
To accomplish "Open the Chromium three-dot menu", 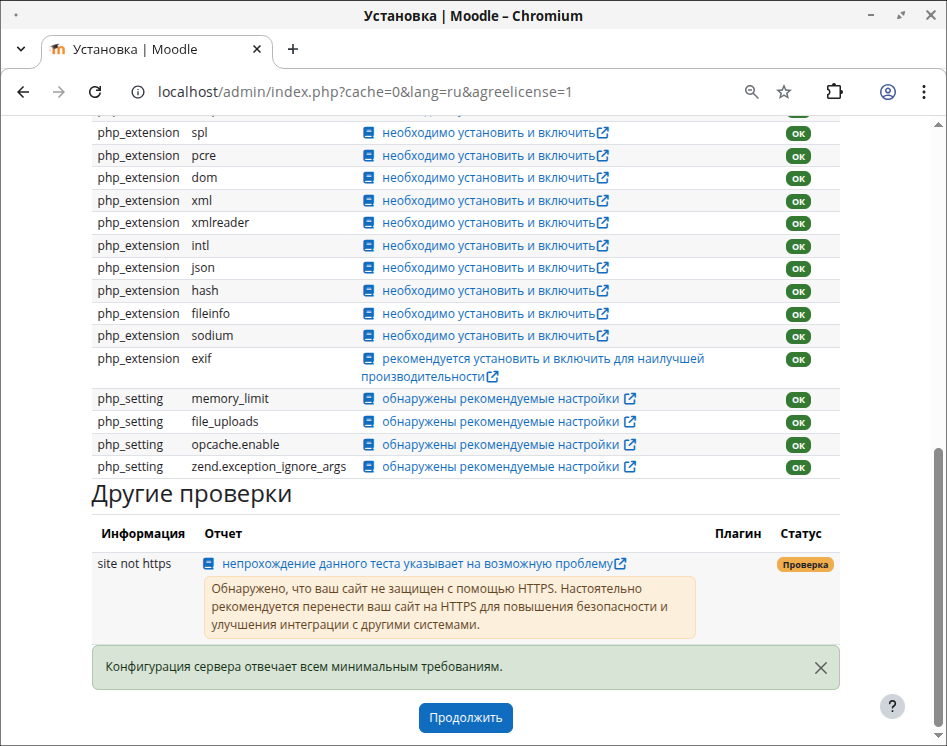I will [x=922, y=92].
